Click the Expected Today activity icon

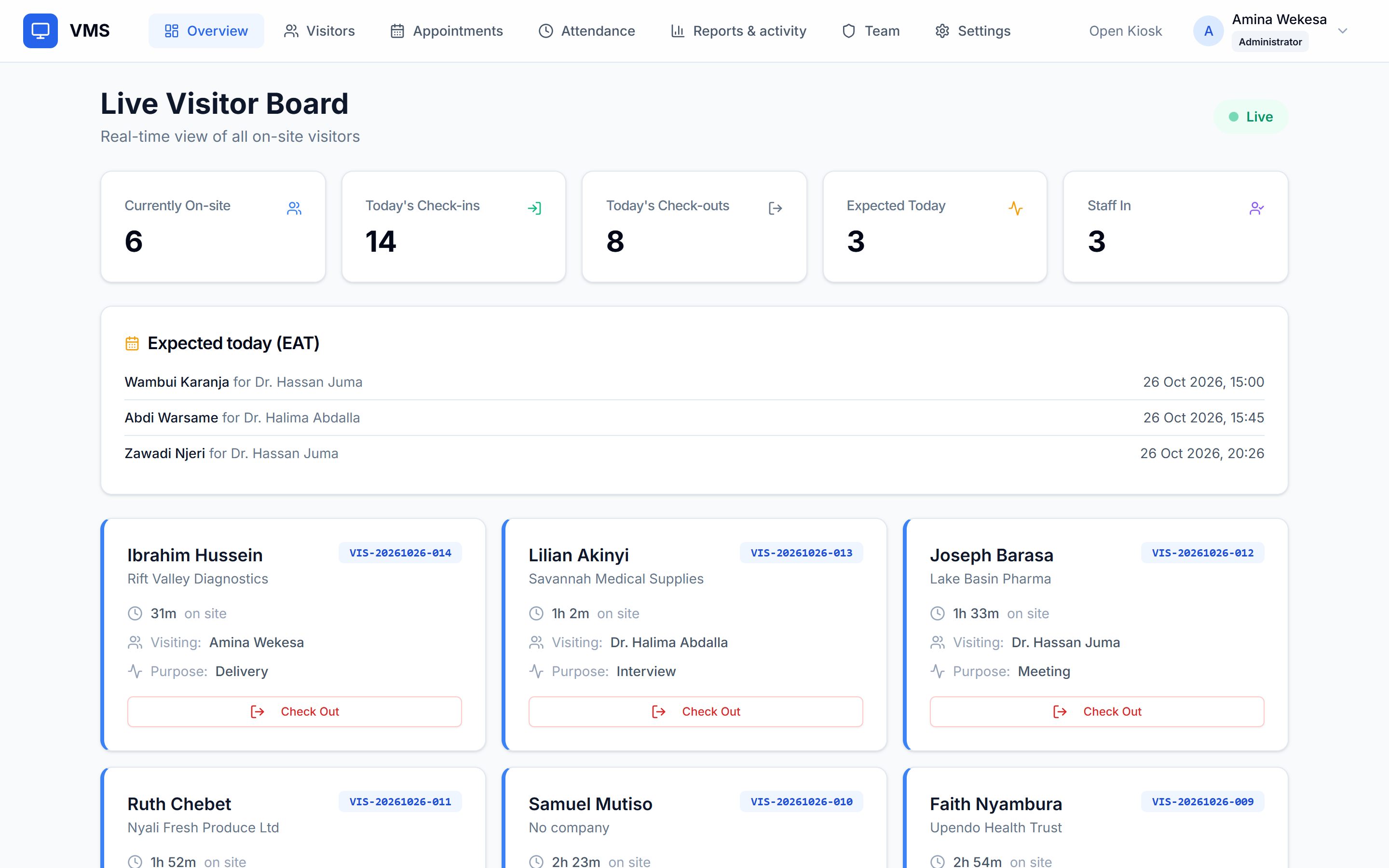click(x=1016, y=208)
